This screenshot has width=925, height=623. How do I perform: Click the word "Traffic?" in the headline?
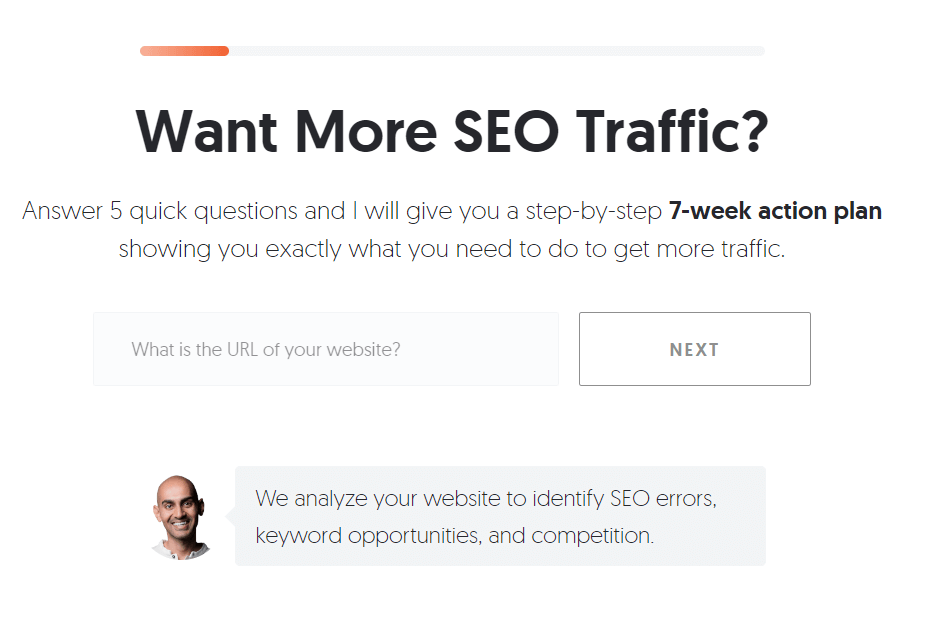pos(673,132)
